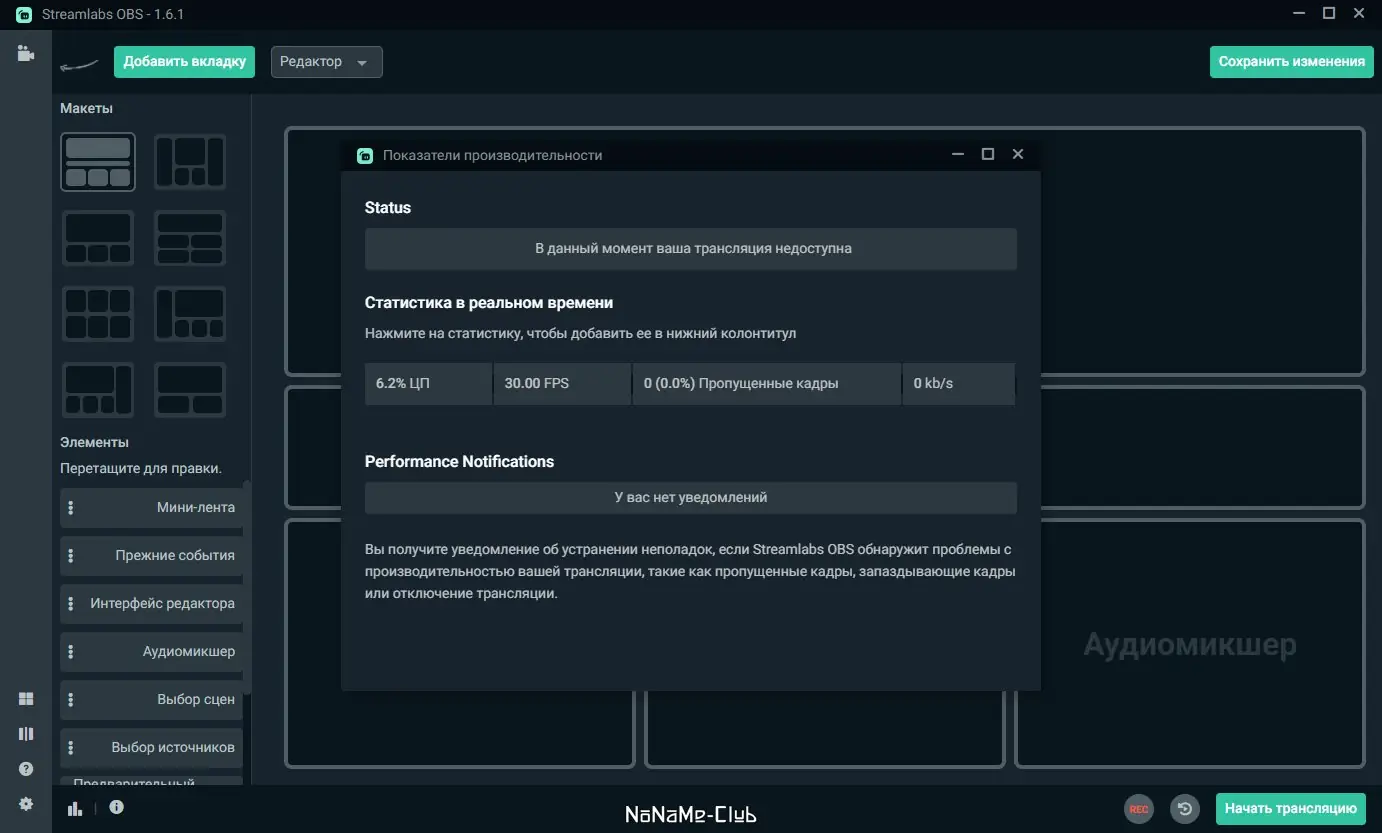Choose the six equal panes grid layout
The image size is (1382, 833).
point(98,314)
